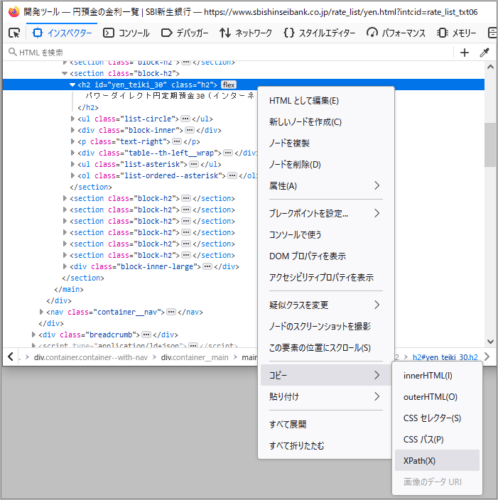This screenshot has width=498, height=500.
Task: Expand the p text-right node
Action: (72, 141)
